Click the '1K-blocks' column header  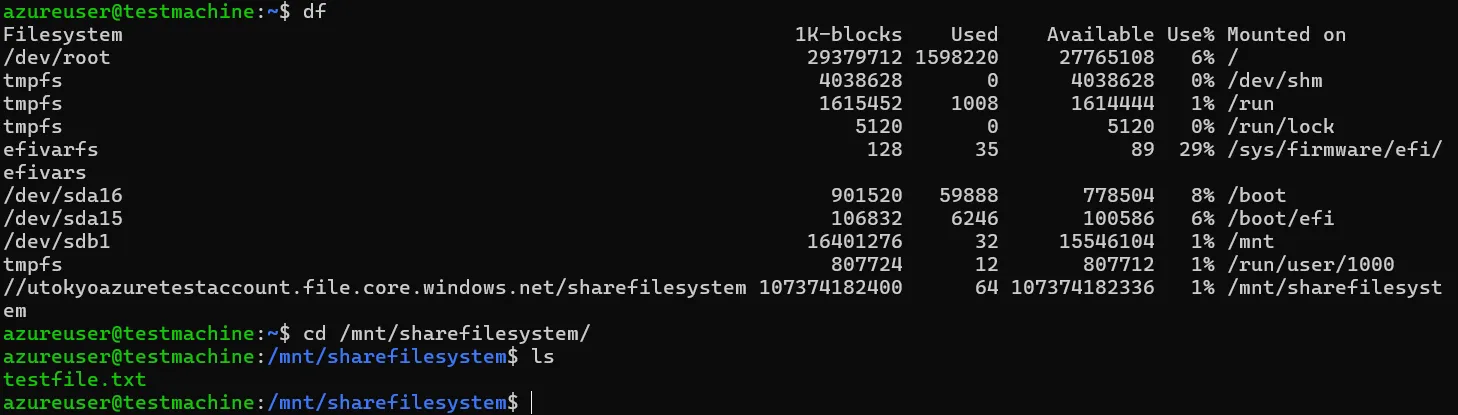click(x=848, y=35)
